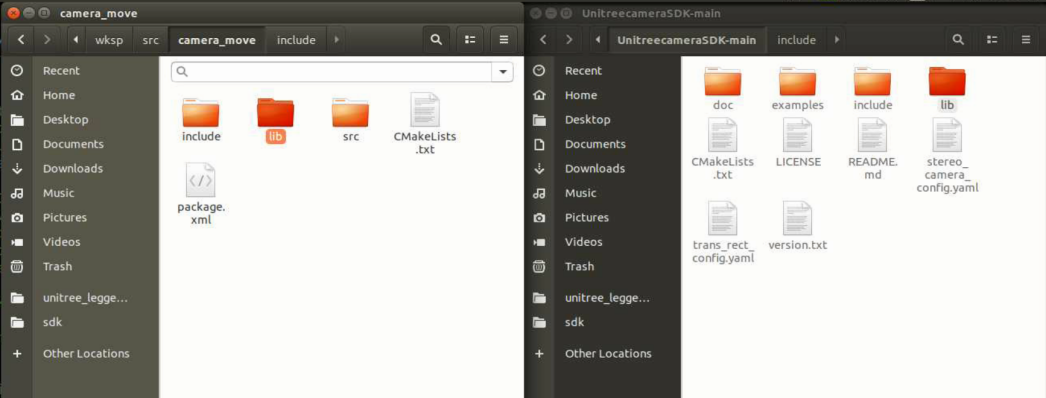Viewport: 1046px width, 398px height.
Task: Open Music in camera_move sidebar
Action: (x=80, y=193)
